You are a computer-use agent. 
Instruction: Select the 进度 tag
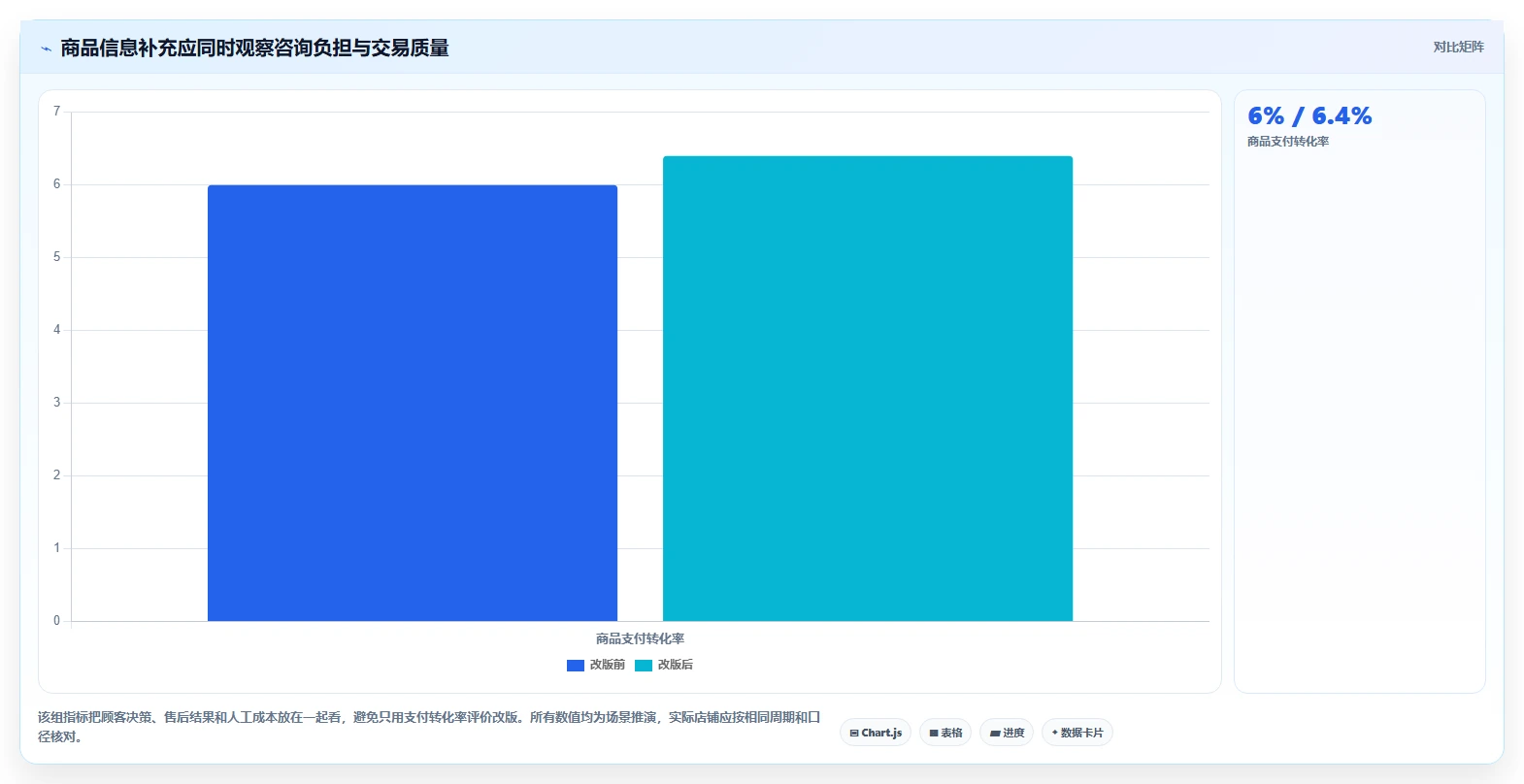[1007, 733]
